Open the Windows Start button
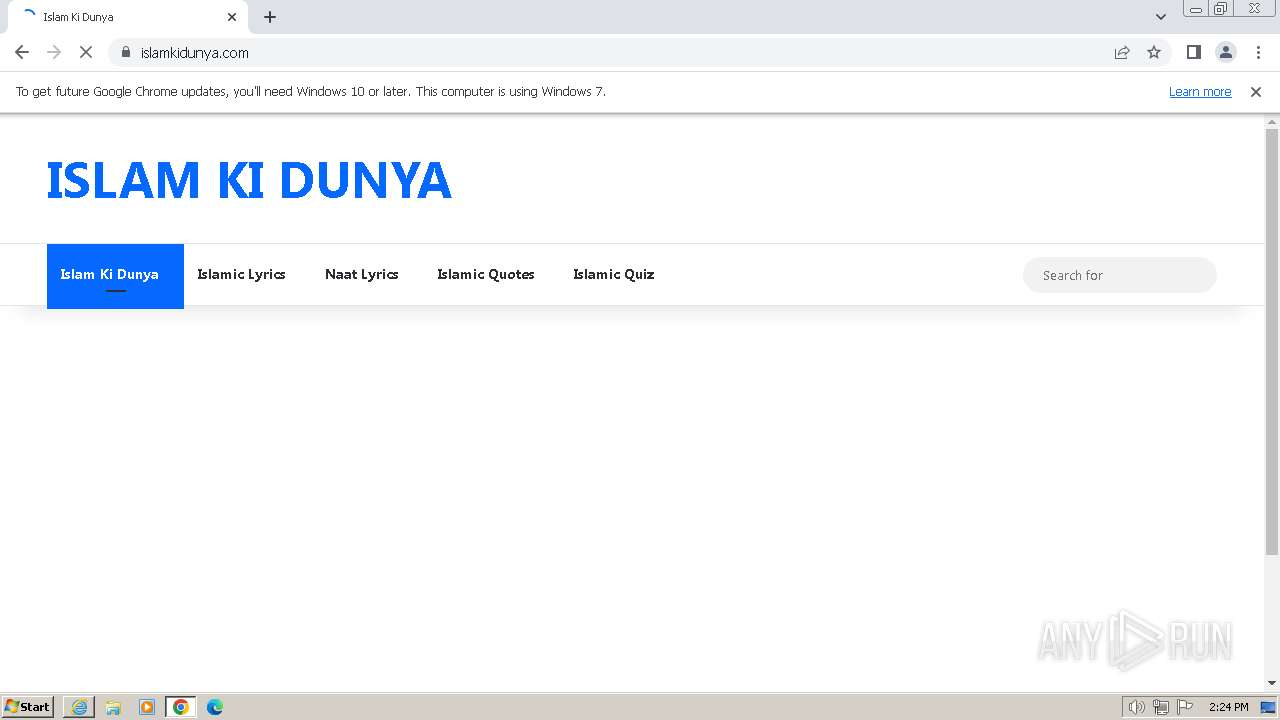1280x720 pixels. (28, 706)
